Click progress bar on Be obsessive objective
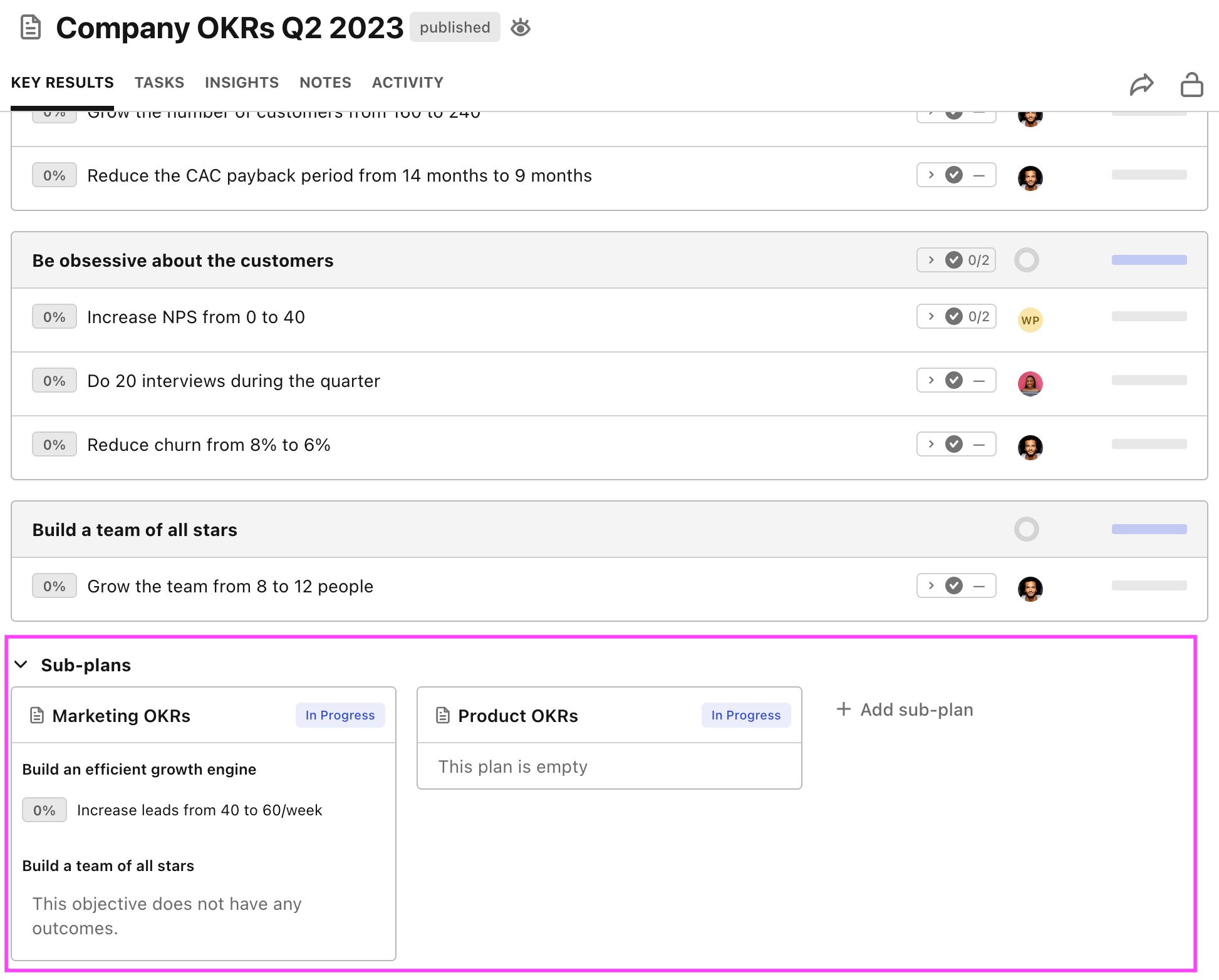The image size is (1219, 980). click(1149, 260)
